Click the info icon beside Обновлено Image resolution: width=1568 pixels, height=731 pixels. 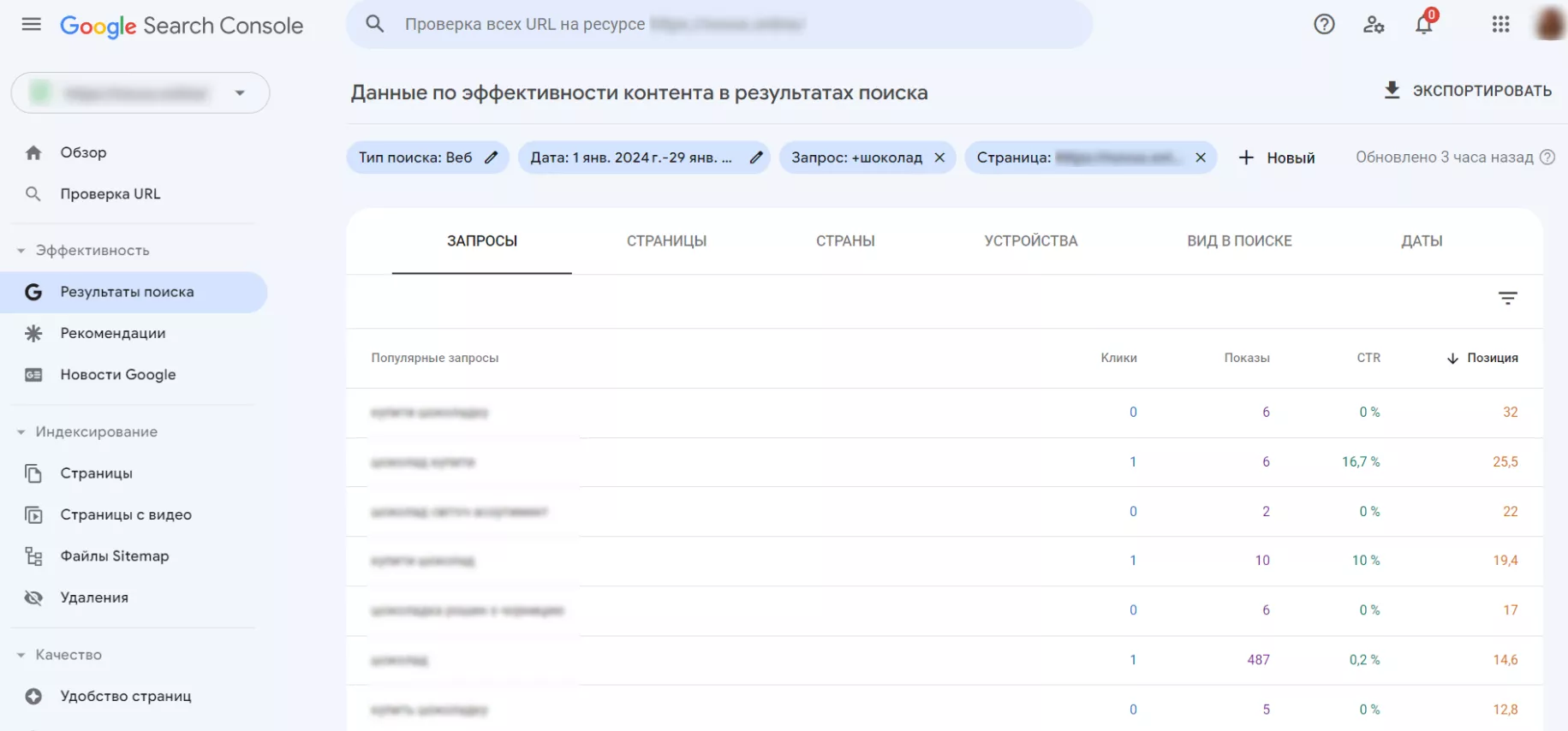pyautogui.click(x=1547, y=157)
